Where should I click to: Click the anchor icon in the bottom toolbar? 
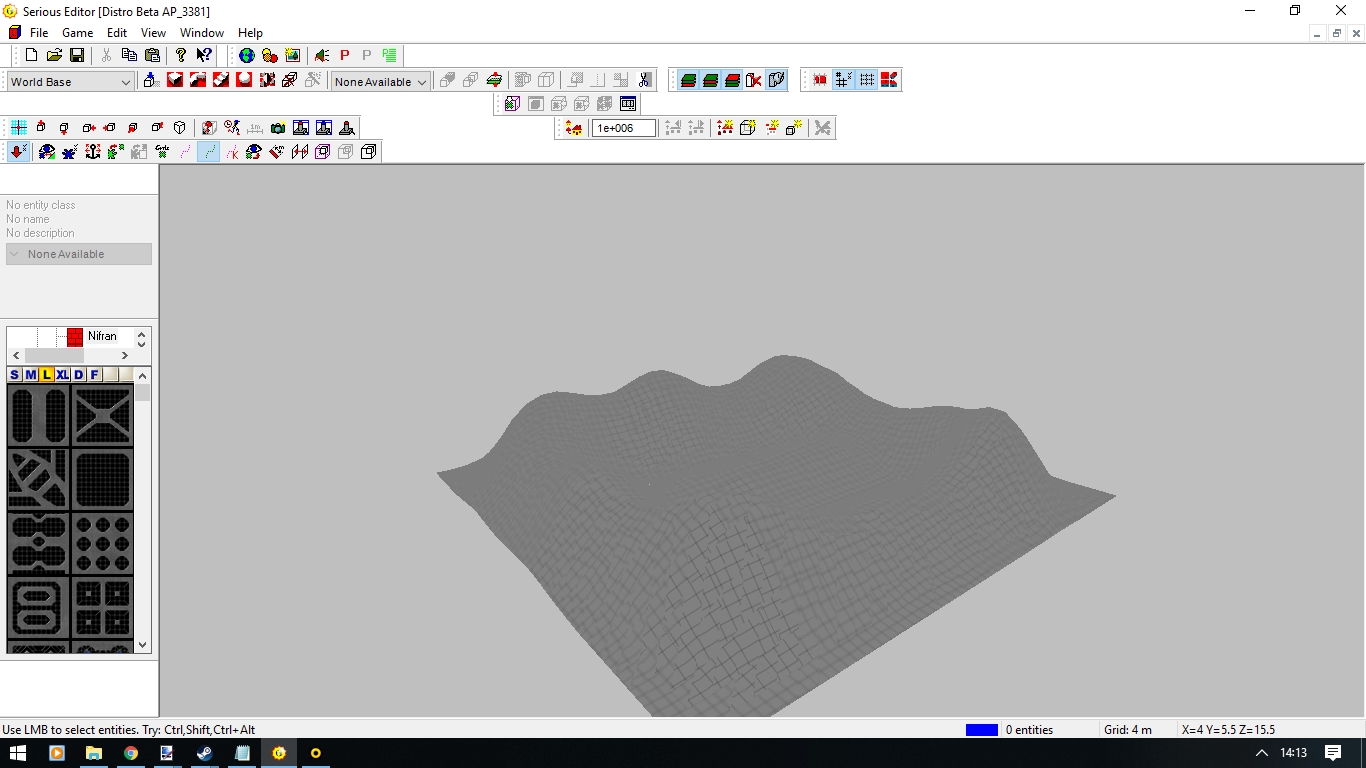click(x=93, y=151)
